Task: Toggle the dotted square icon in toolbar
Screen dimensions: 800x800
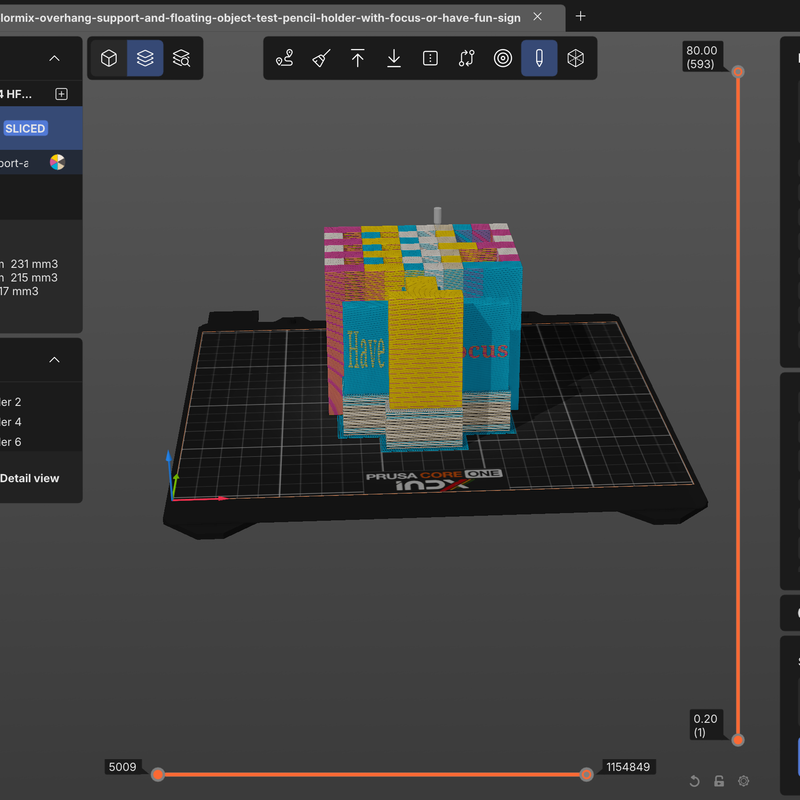Action: coord(430,58)
